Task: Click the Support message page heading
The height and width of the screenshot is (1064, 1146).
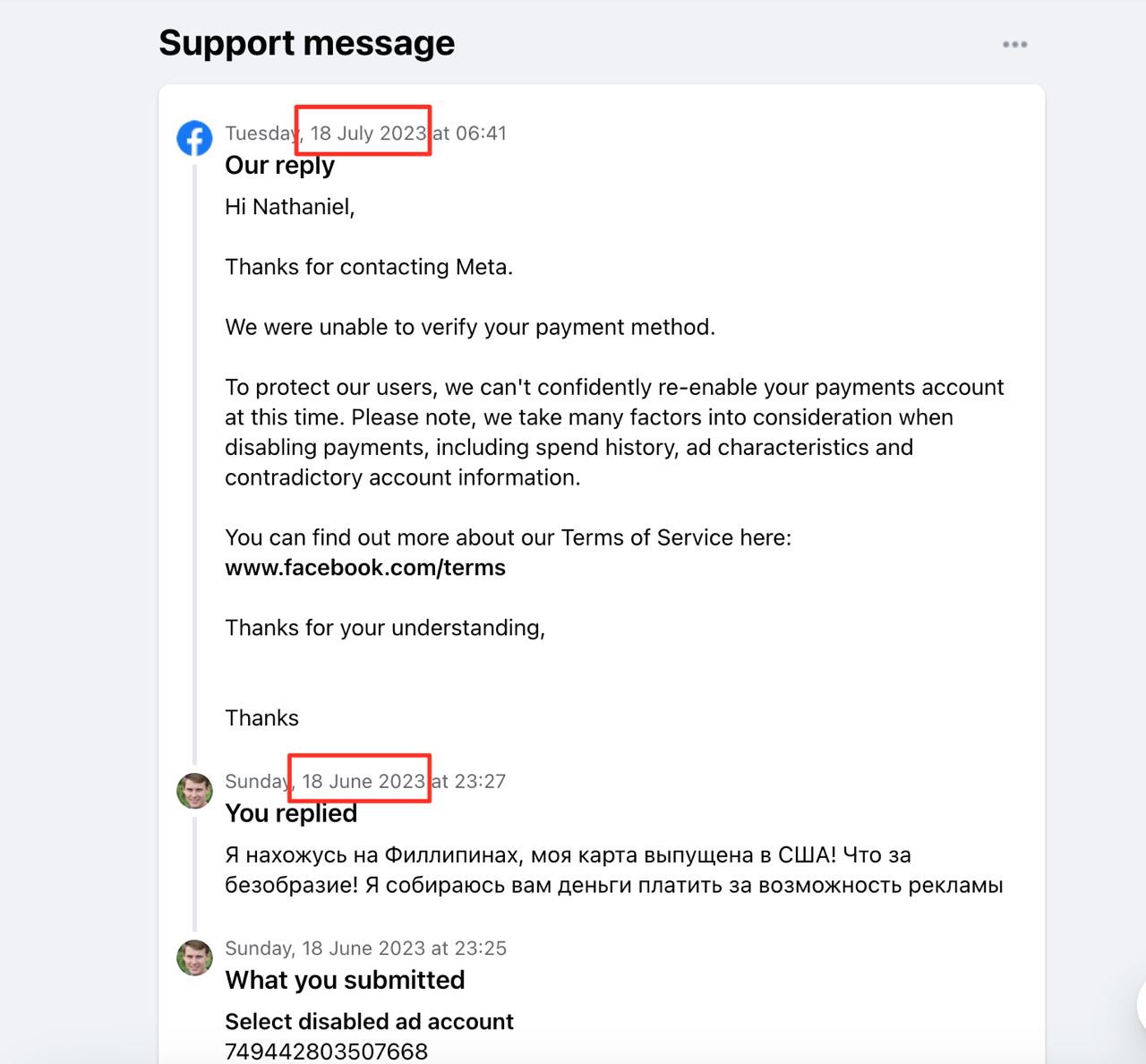Action: (306, 43)
